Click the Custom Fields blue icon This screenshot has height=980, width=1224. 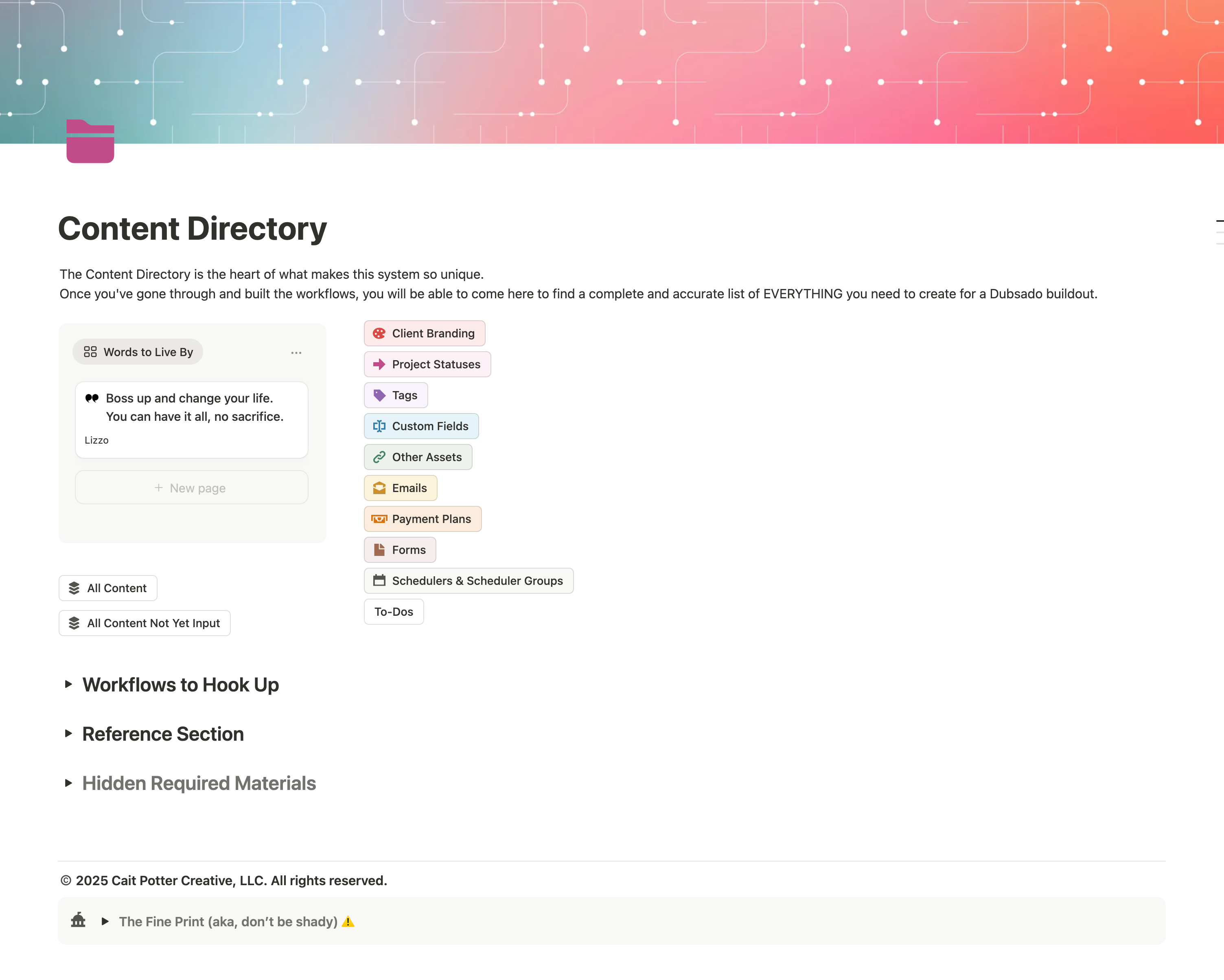379,426
